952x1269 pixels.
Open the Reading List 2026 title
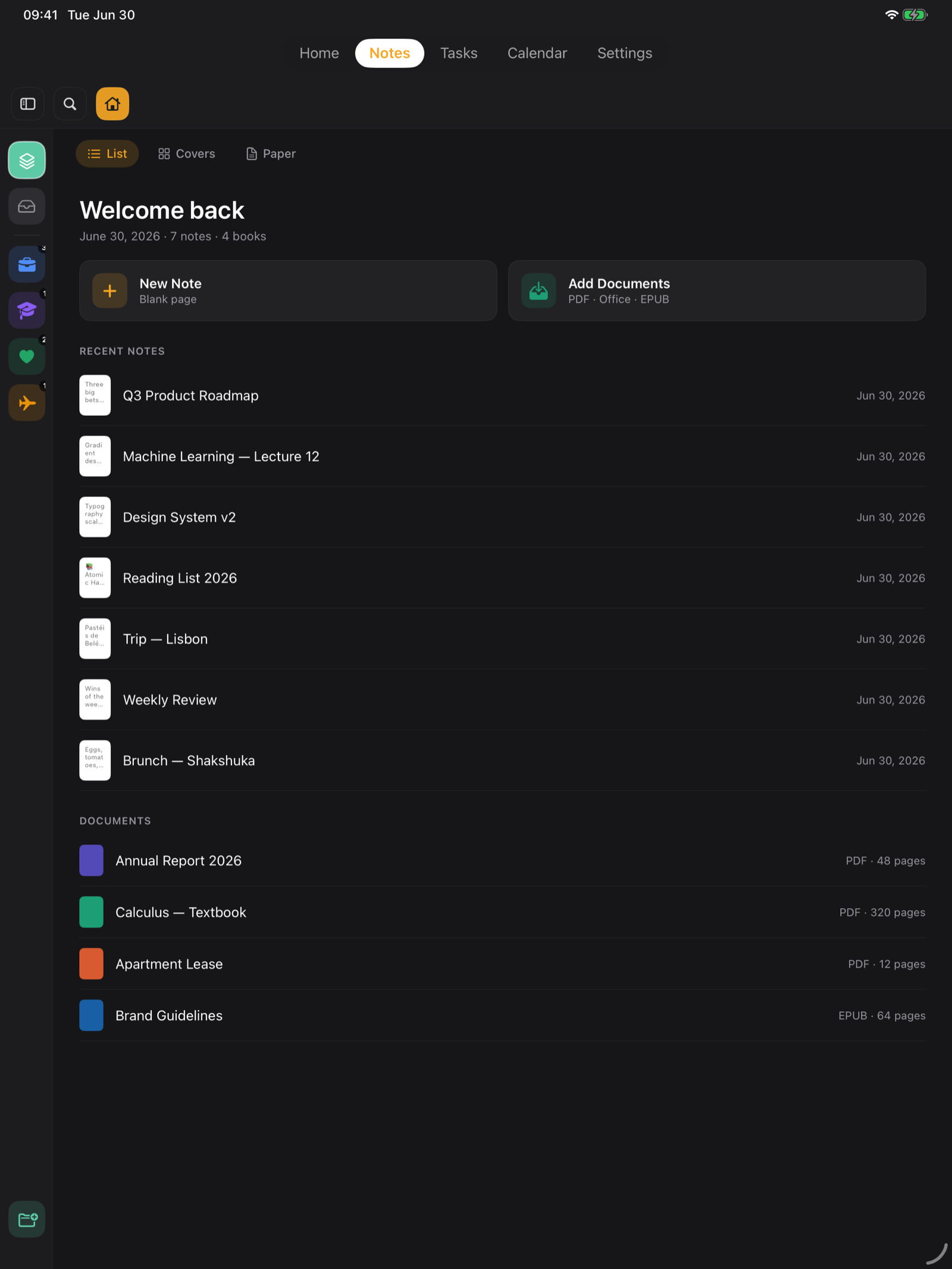click(180, 578)
